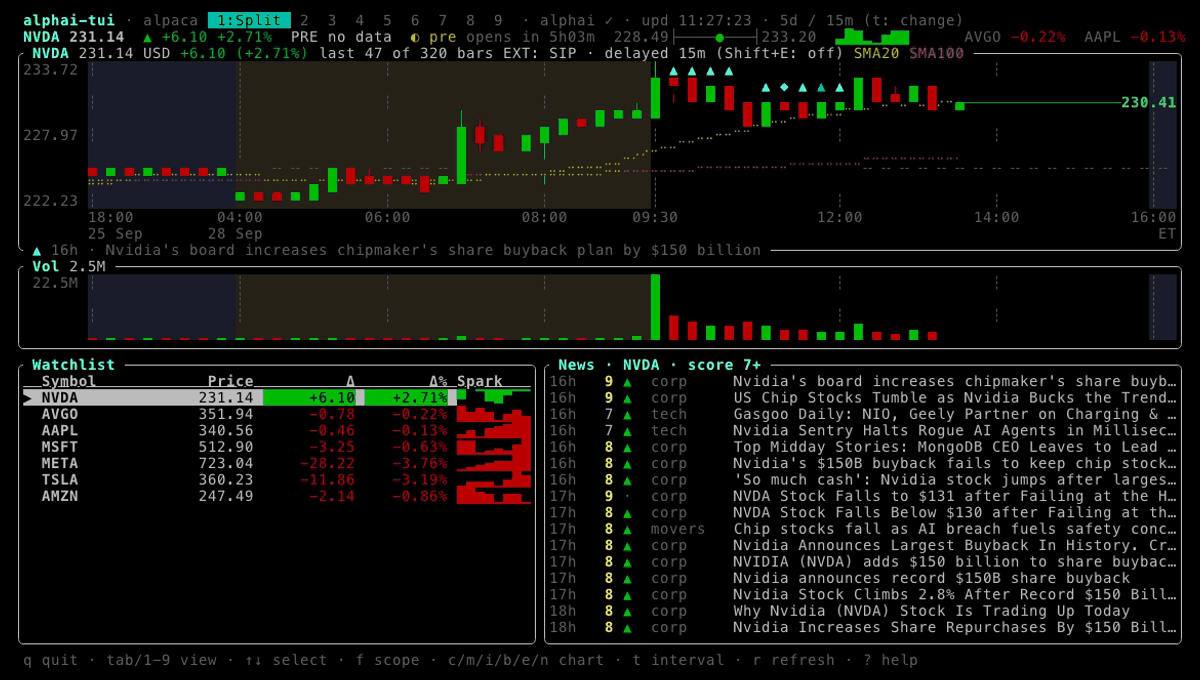Viewport: 1200px width, 680px height.
Task: Click the diamond news marker above chart candles
Action: (784, 87)
